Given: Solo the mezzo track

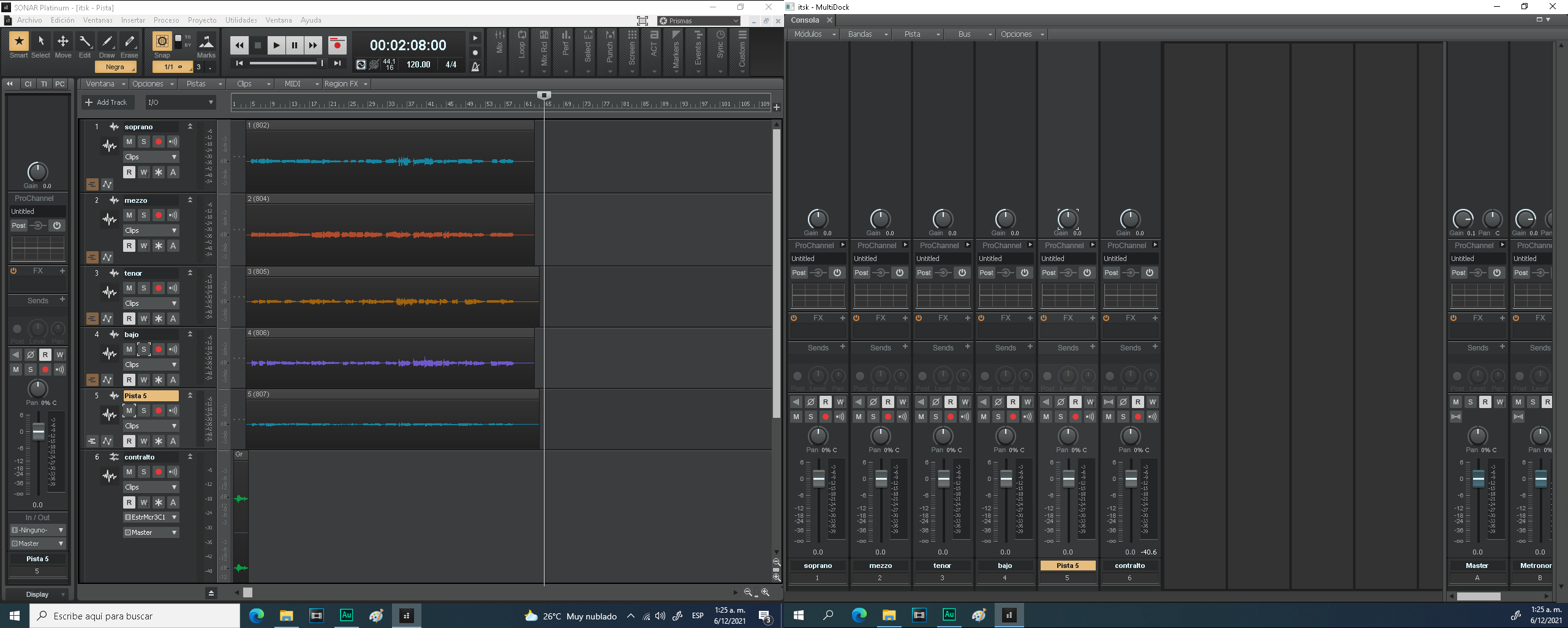Looking at the screenshot, I should point(143,215).
